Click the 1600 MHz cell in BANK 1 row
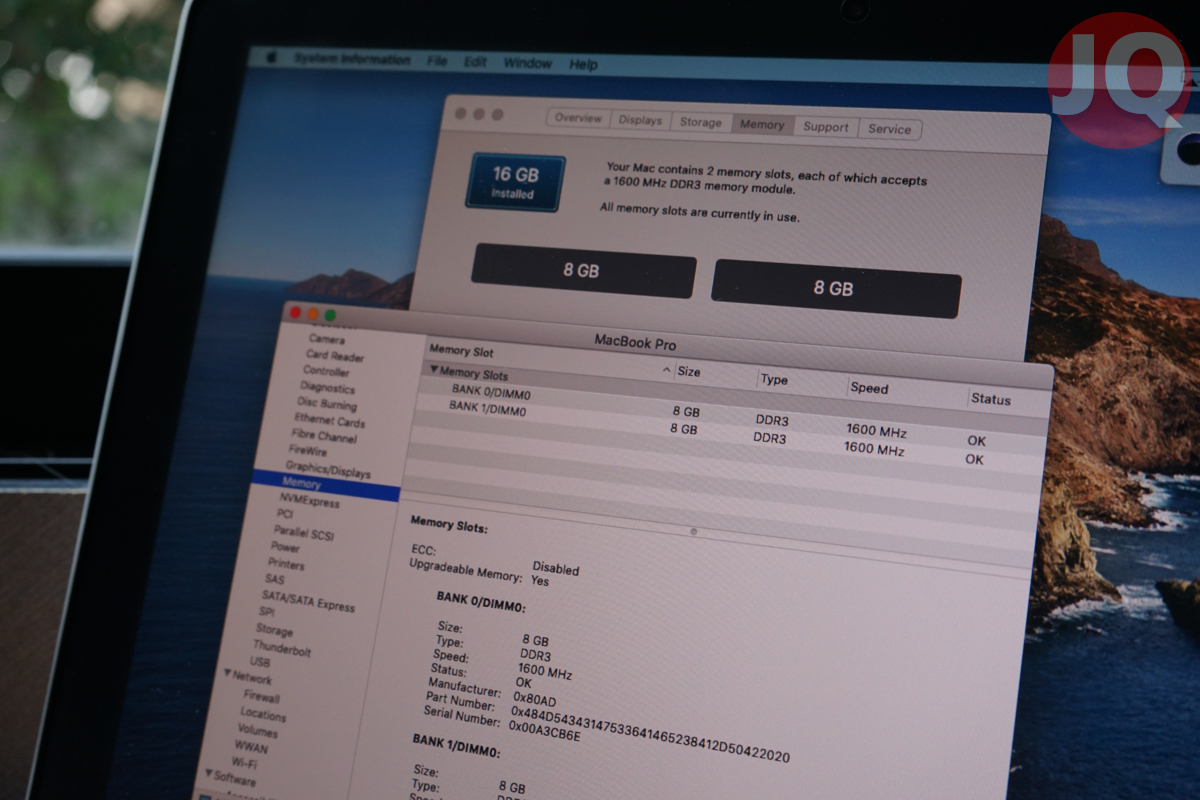The image size is (1200, 800). (874, 449)
